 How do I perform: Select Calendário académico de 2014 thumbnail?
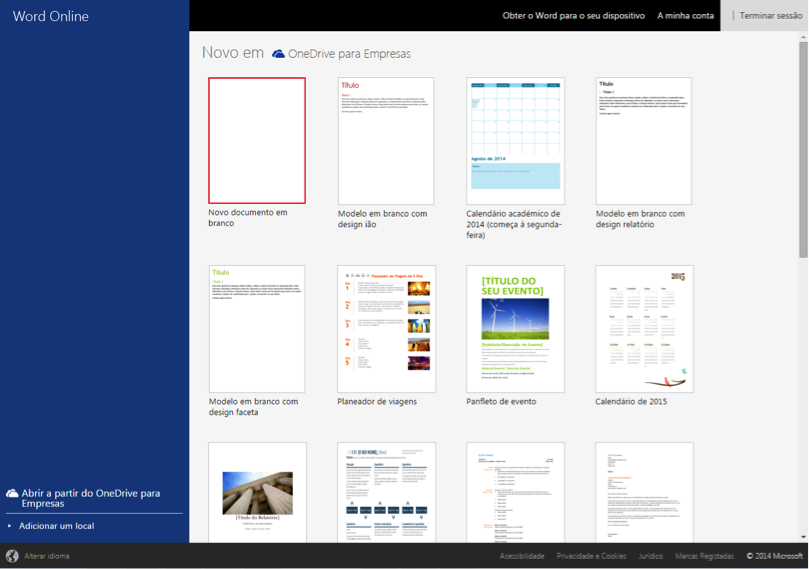tap(515, 141)
